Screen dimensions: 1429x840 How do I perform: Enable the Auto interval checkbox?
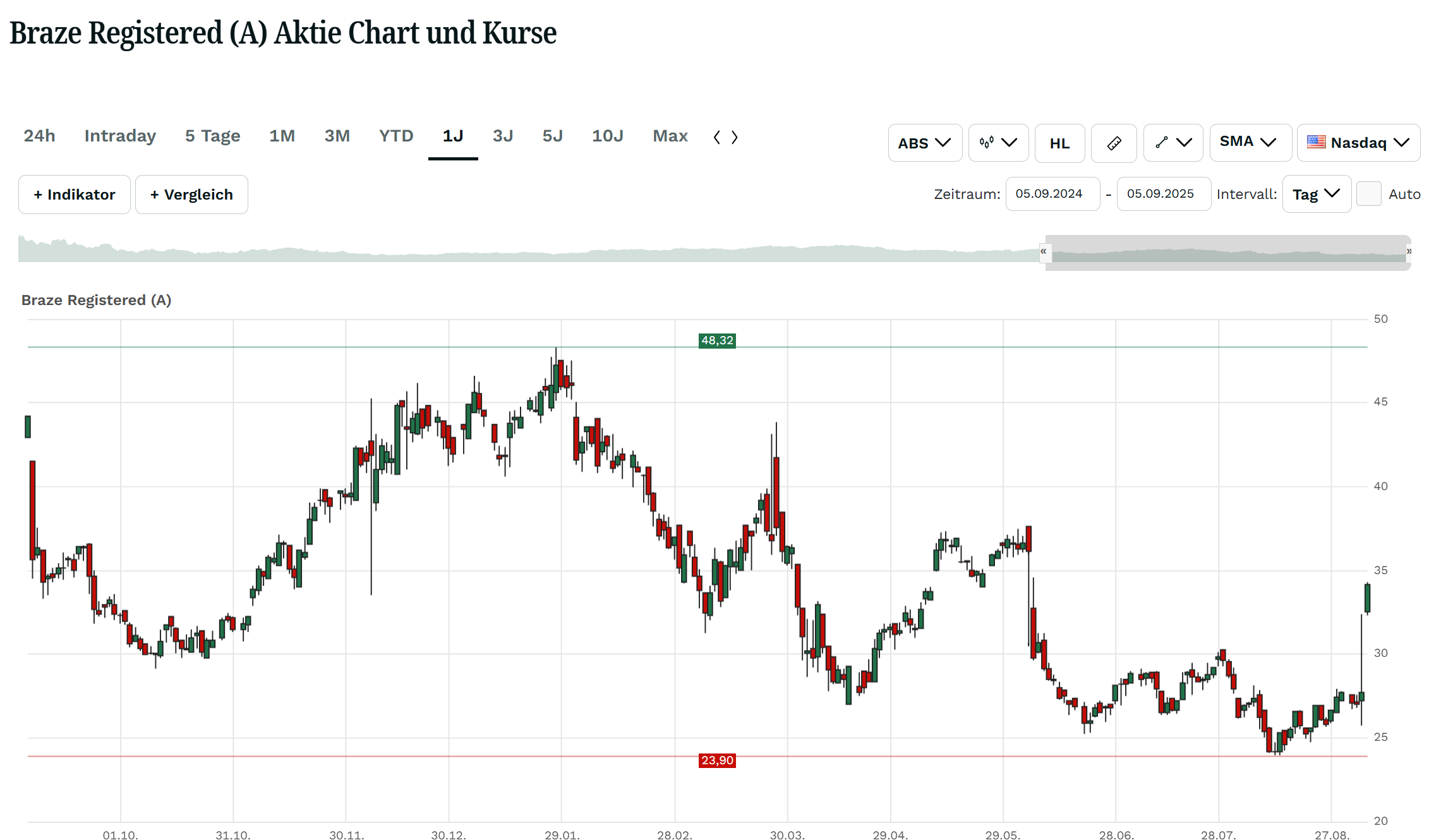point(1368,193)
